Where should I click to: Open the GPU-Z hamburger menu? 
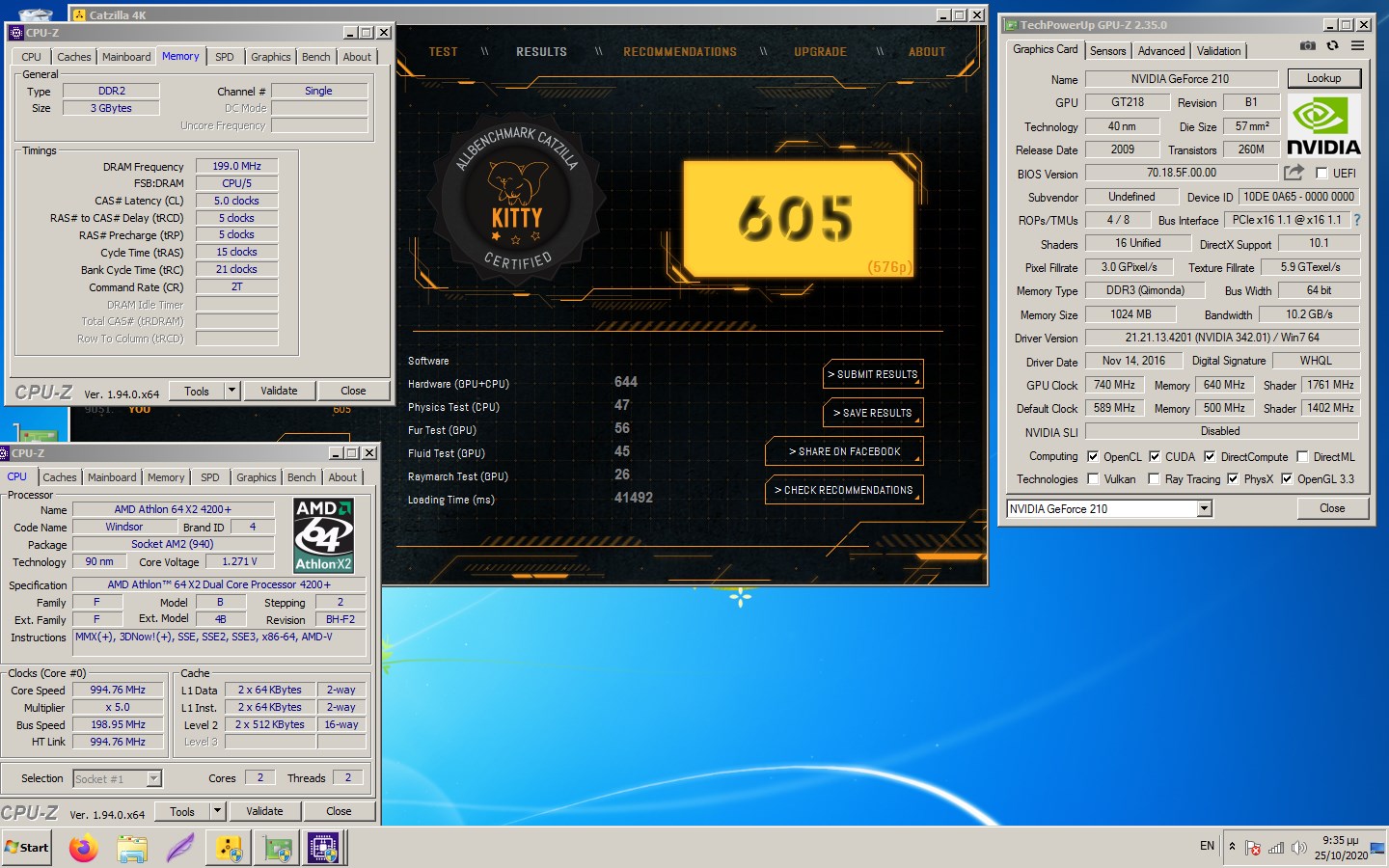coord(1357,46)
